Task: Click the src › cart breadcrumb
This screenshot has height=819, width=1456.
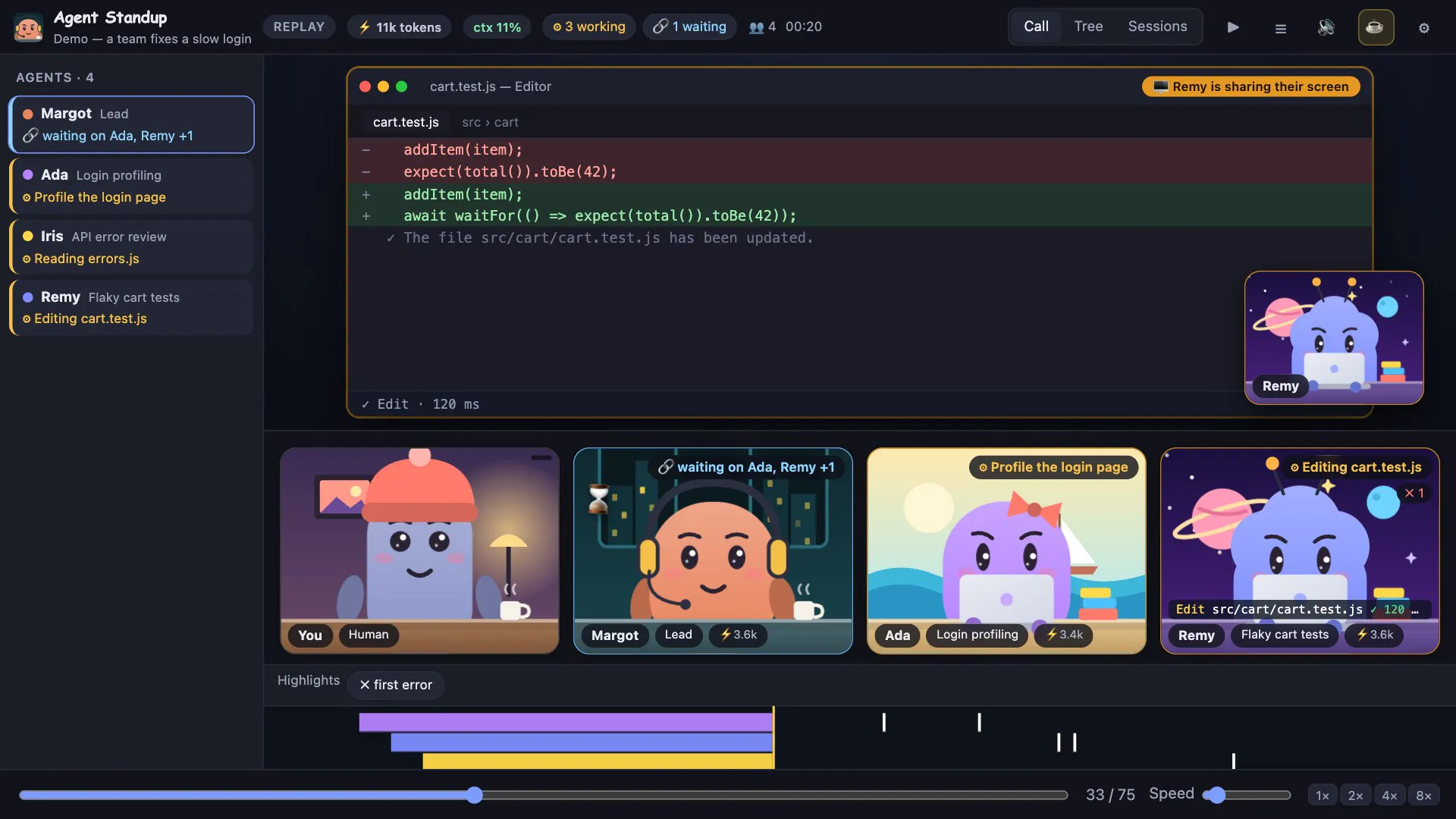Action: click(490, 122)
